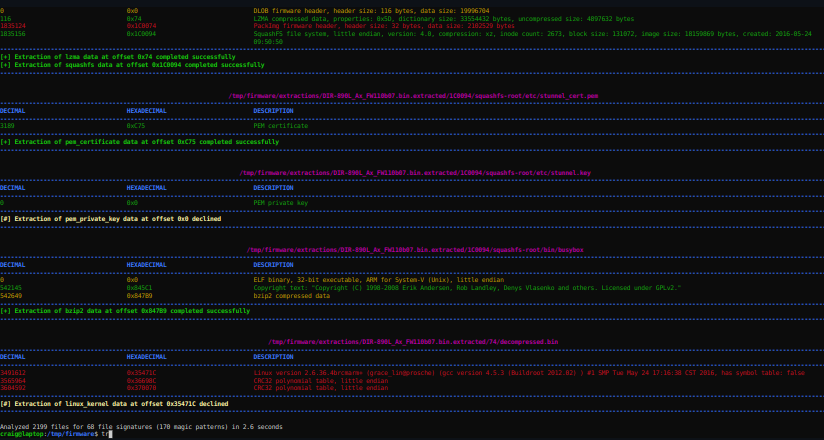Click DESCRIPTION header under stunnel_cert.pem

[273, 111]
